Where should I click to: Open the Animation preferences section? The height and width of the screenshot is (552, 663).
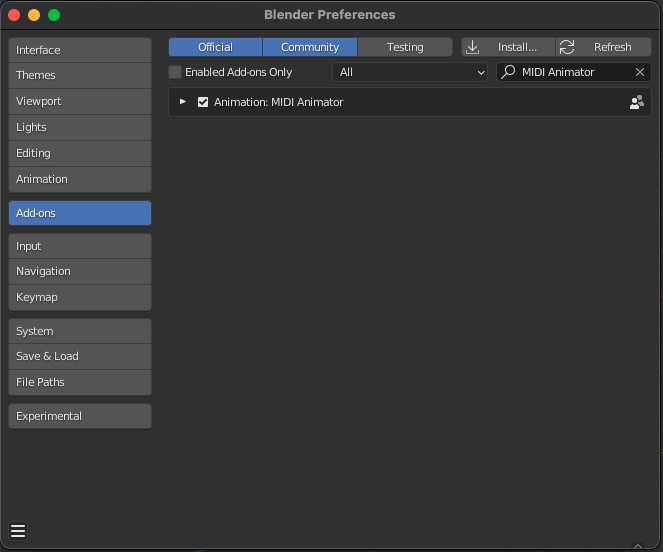(80, 179)
